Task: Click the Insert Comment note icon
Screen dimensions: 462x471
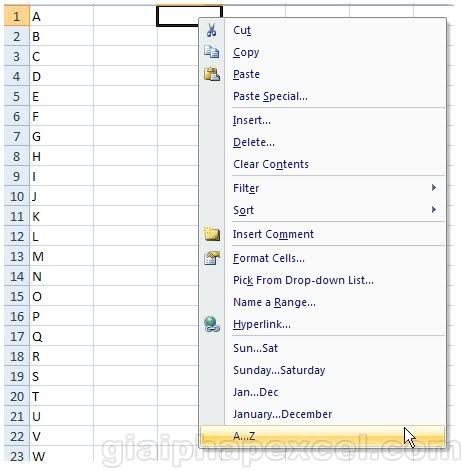Action: [x=212, y=234]
